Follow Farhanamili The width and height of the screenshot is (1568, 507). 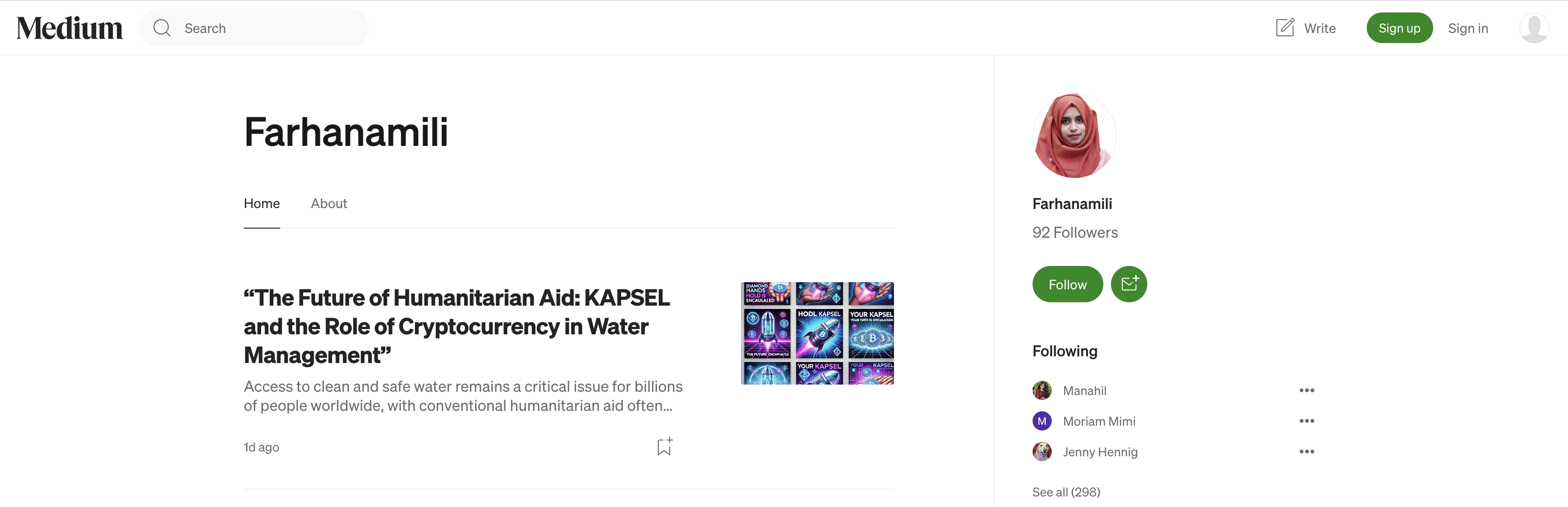coord(1067,285)
